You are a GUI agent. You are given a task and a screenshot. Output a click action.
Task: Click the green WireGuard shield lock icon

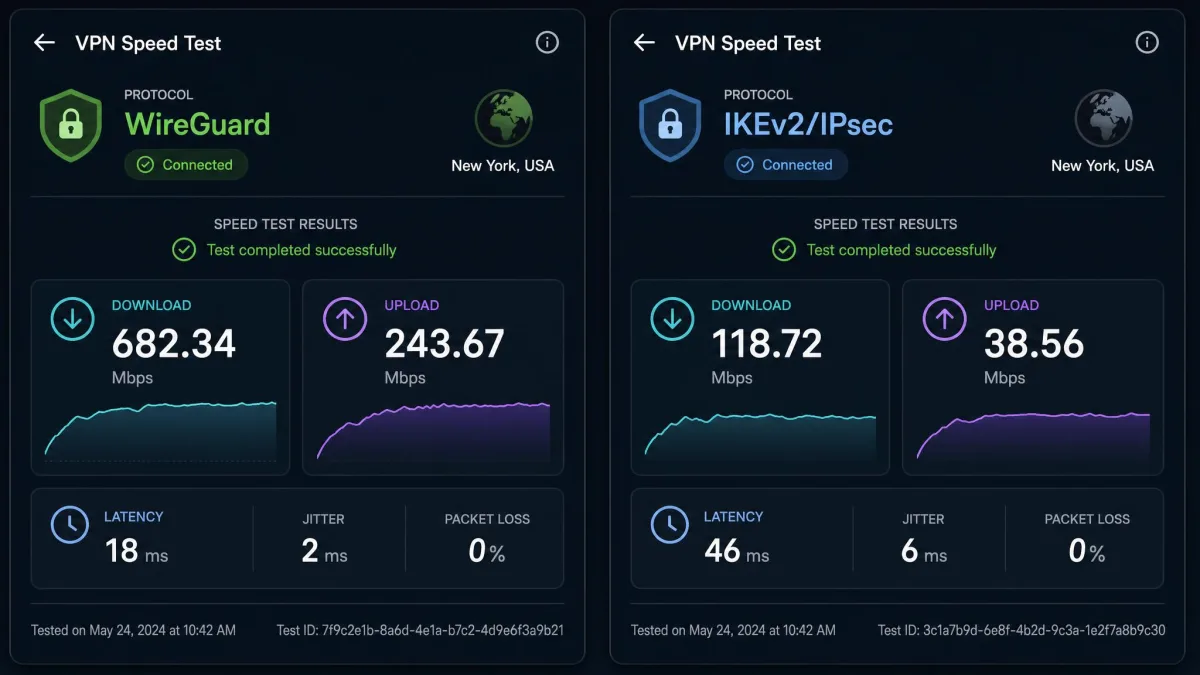70,125
